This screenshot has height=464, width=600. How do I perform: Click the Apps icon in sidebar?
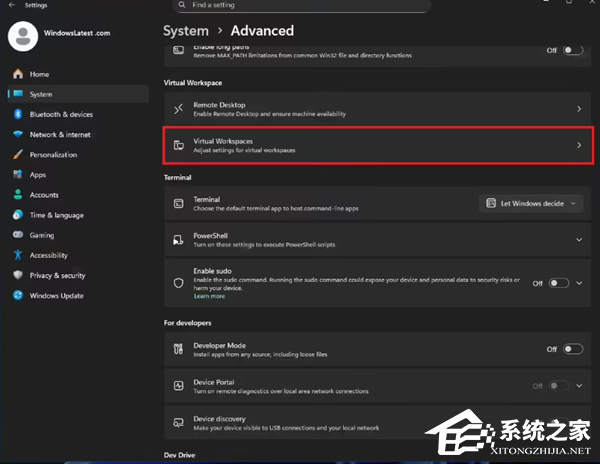[x=18, y=174]
